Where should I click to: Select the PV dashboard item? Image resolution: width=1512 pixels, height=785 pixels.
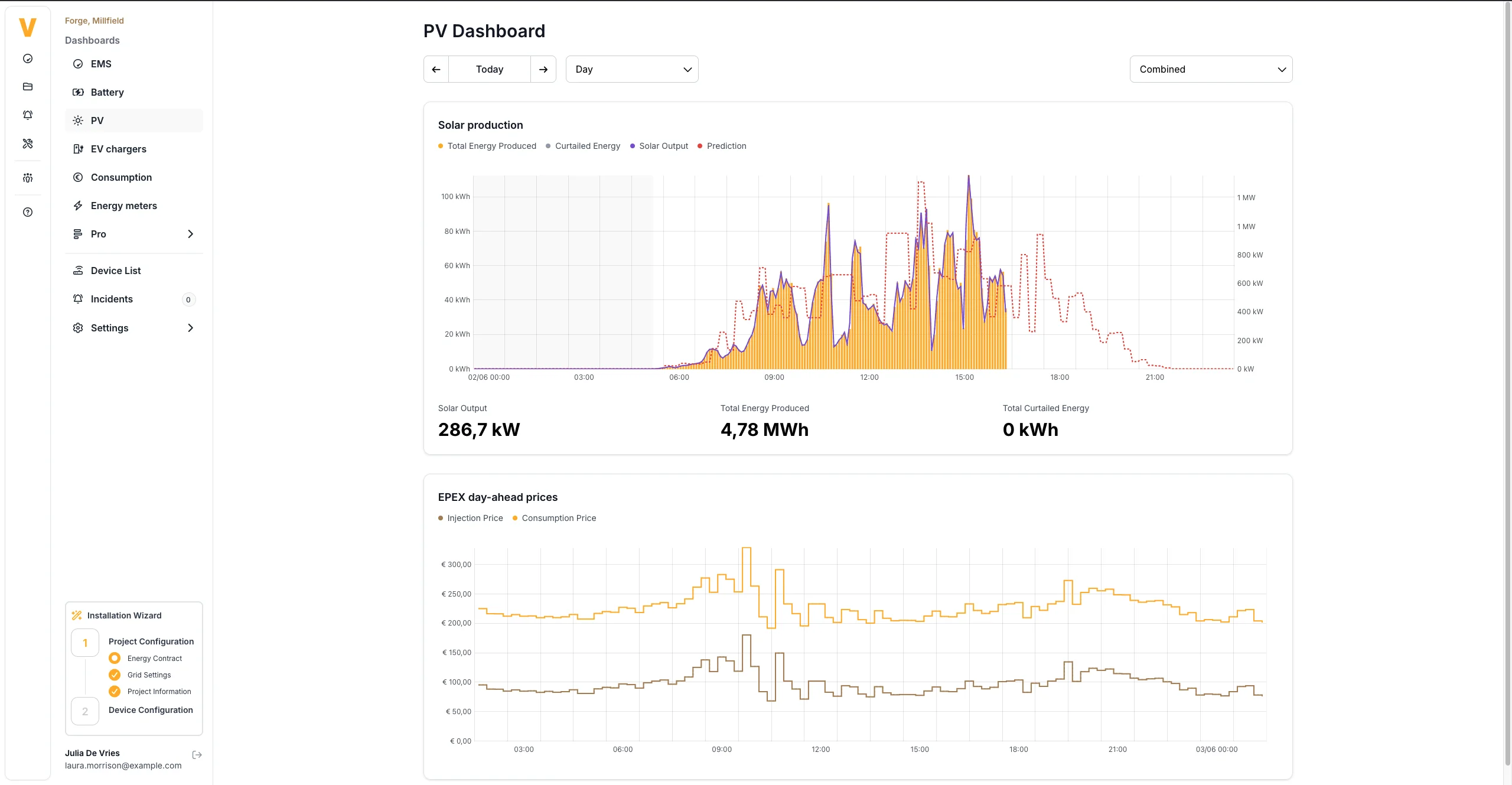[x=134, y=120]
